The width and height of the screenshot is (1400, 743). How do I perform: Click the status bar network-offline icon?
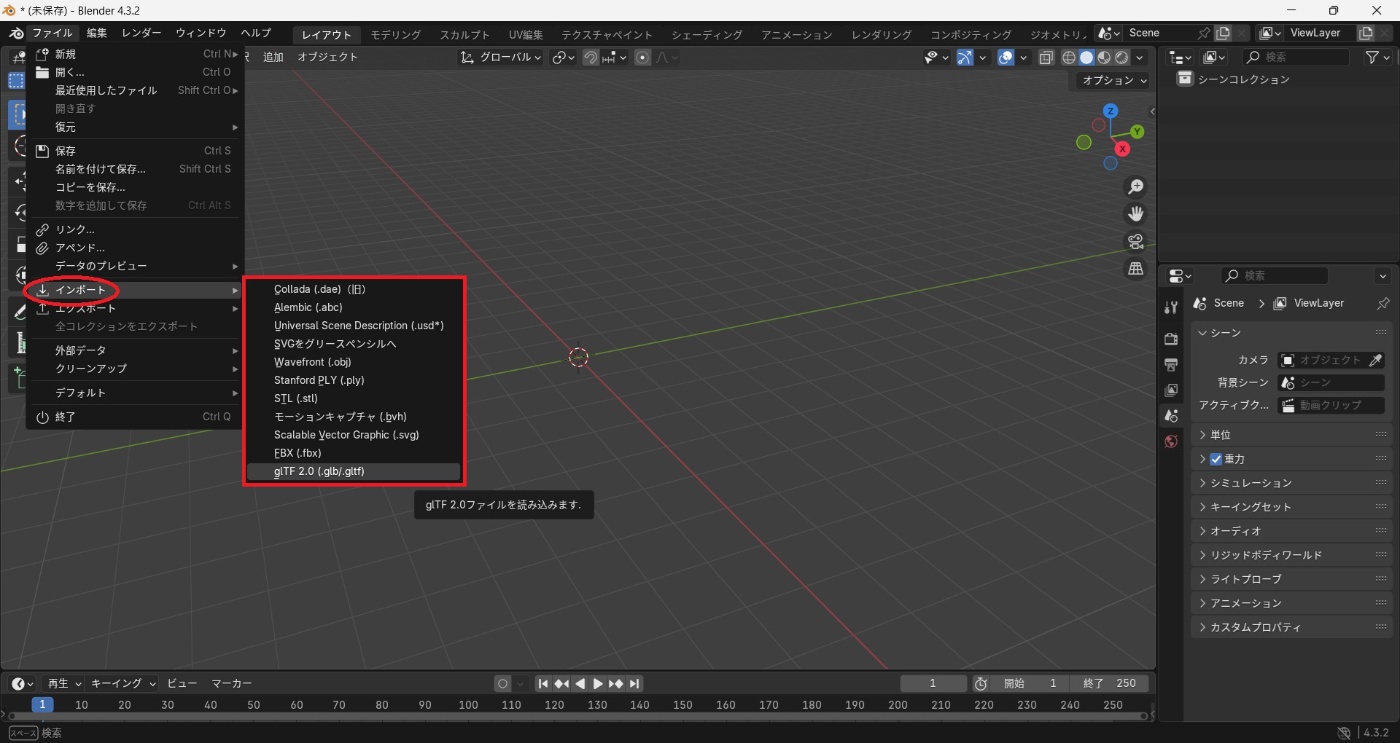coord(1343,733)
